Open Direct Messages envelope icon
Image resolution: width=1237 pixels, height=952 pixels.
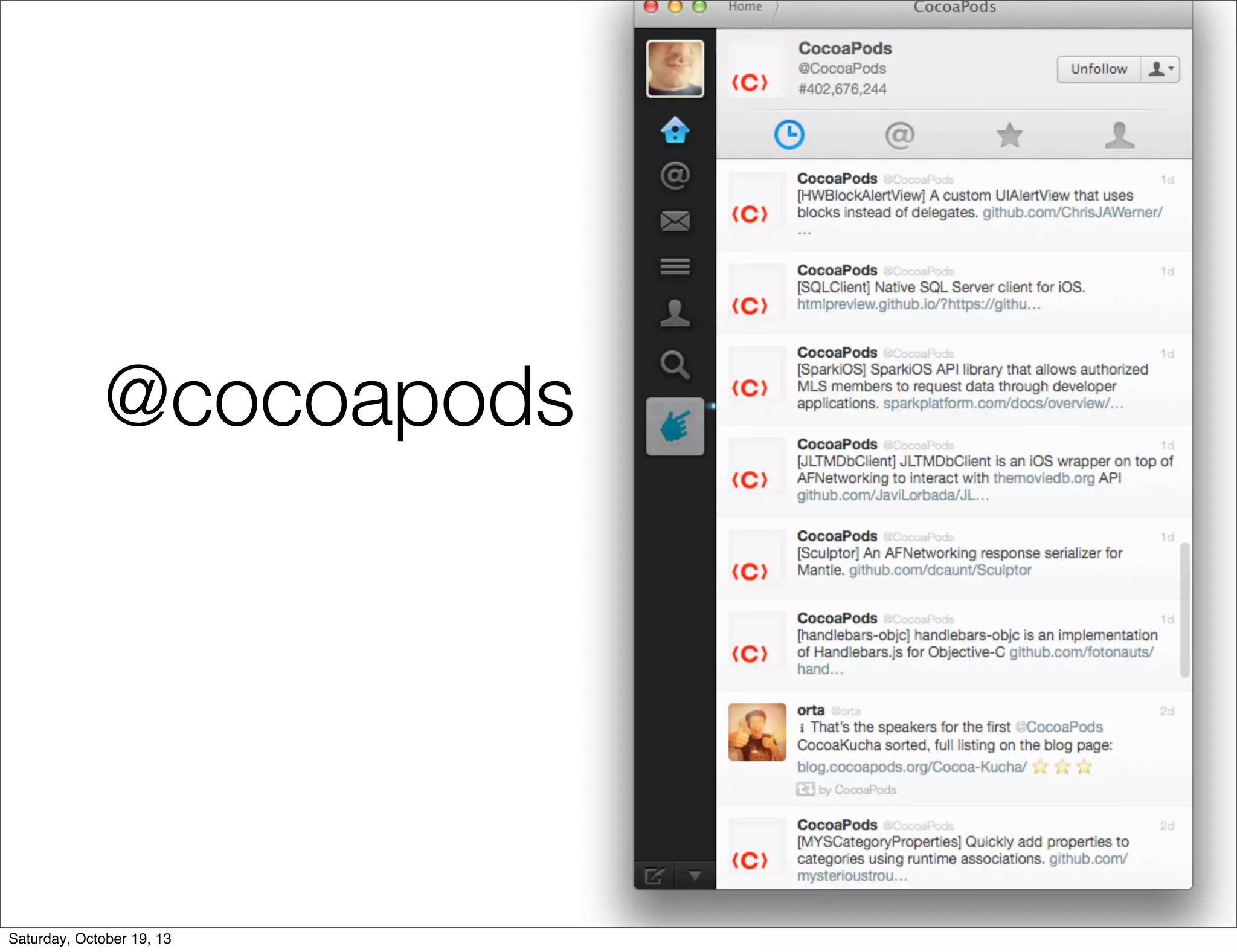[675, 221]
